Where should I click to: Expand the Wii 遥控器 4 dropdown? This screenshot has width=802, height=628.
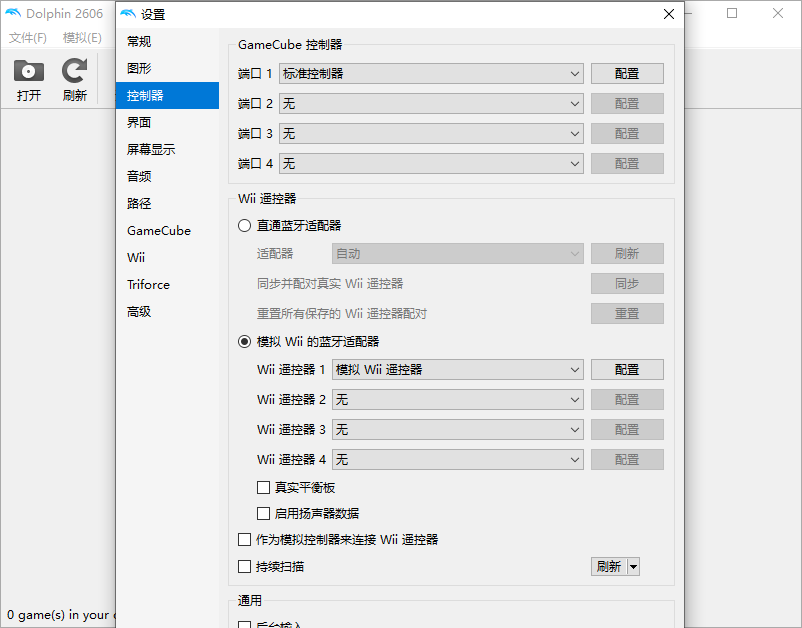(458, 460)
